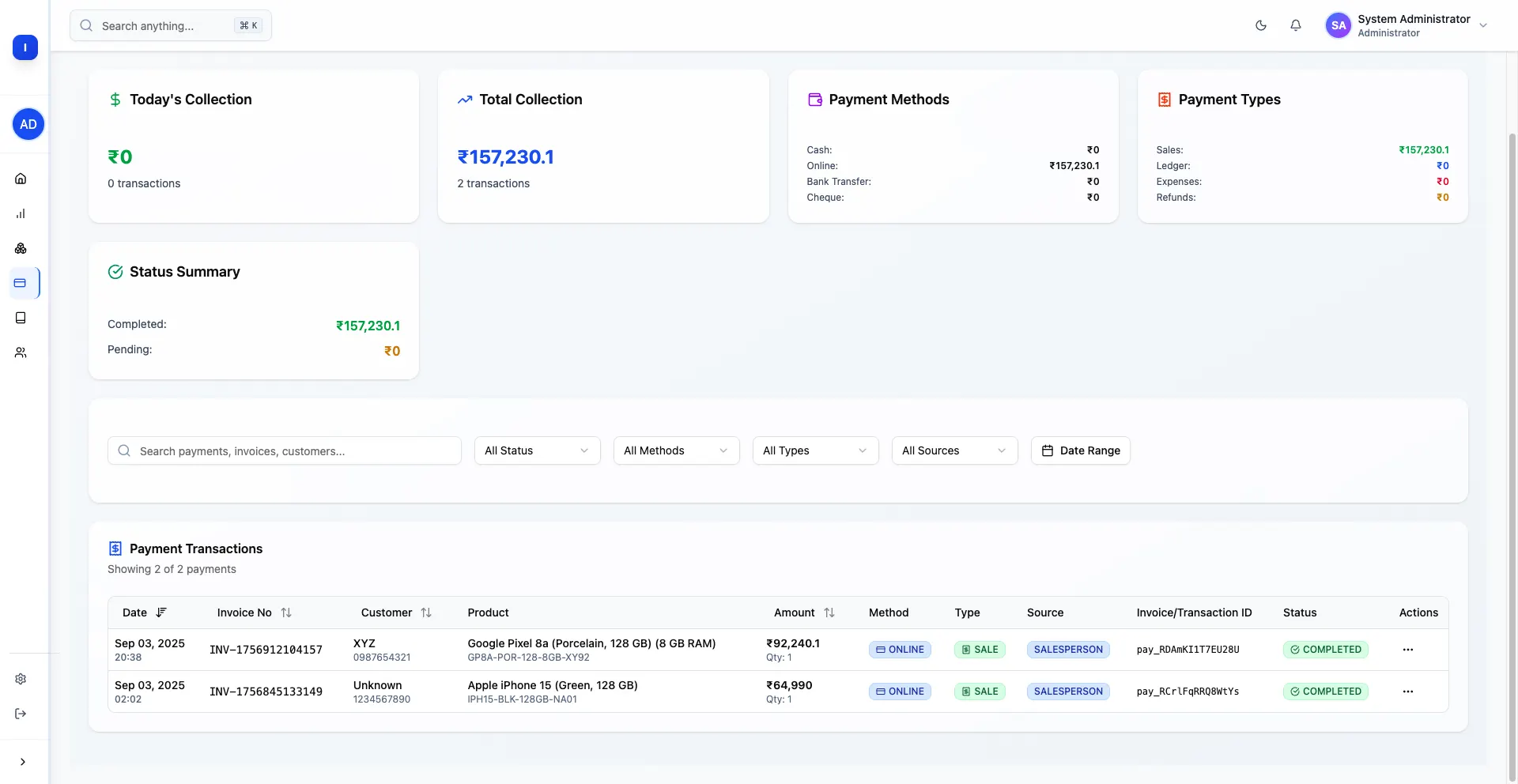This screenshot has width=1518, height=784.
Task: Open actions menu for INV-1756912104157
Action: pyautogui.click(x=1407, y=650)
